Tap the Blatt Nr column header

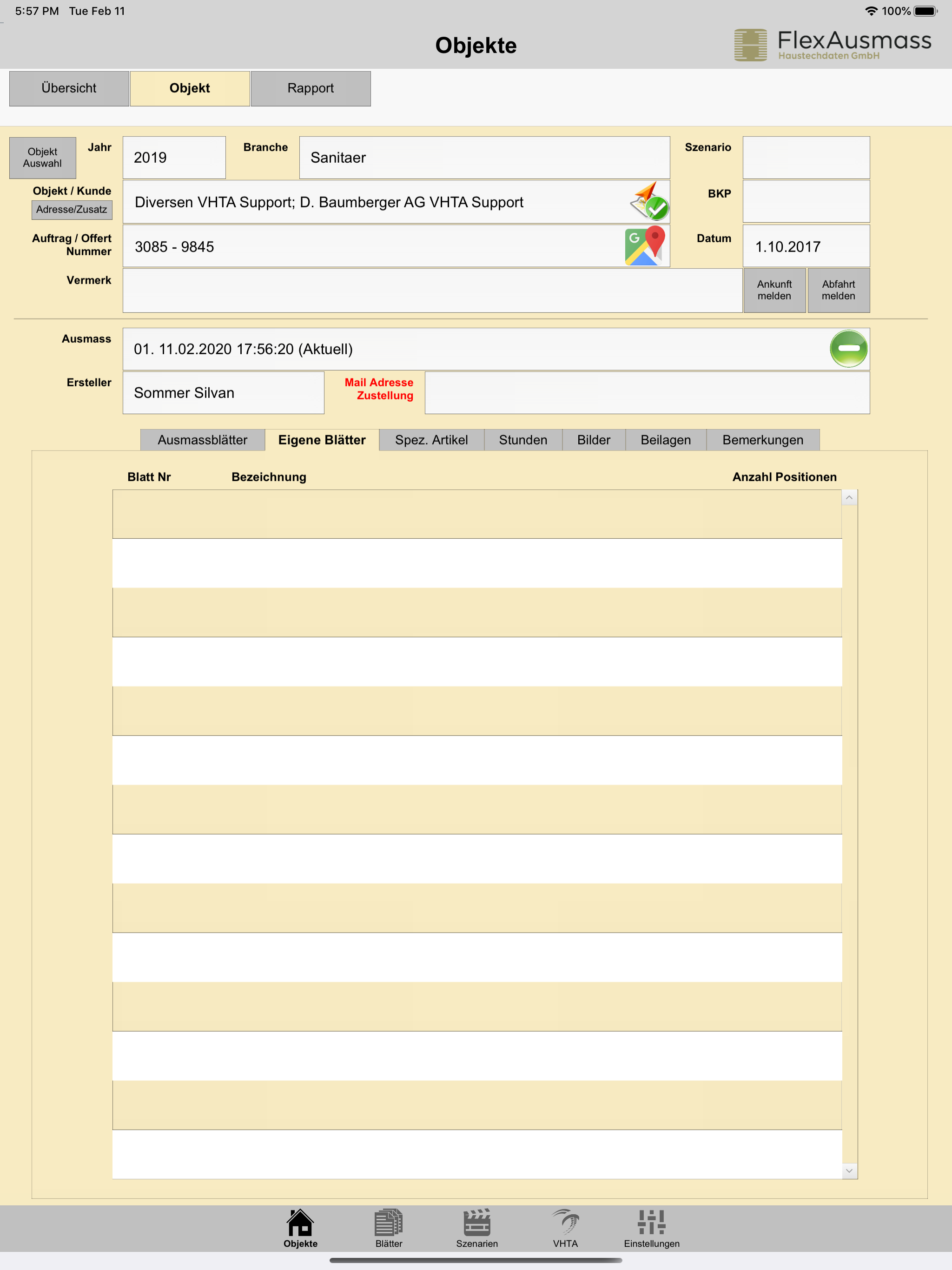coord(149,477)
